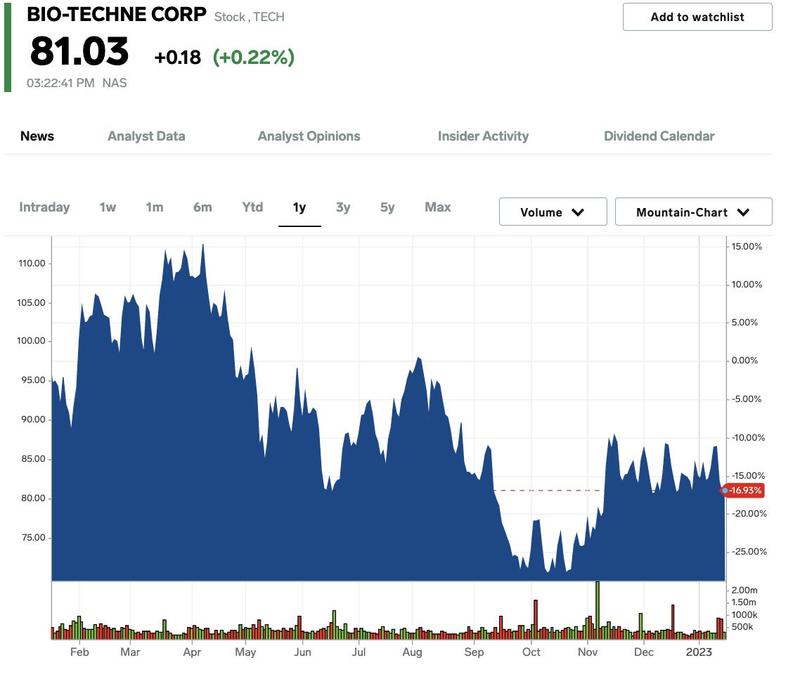The image size is (800, 679).
Task: Show the 5y chart range
Action: click(387, 207)
